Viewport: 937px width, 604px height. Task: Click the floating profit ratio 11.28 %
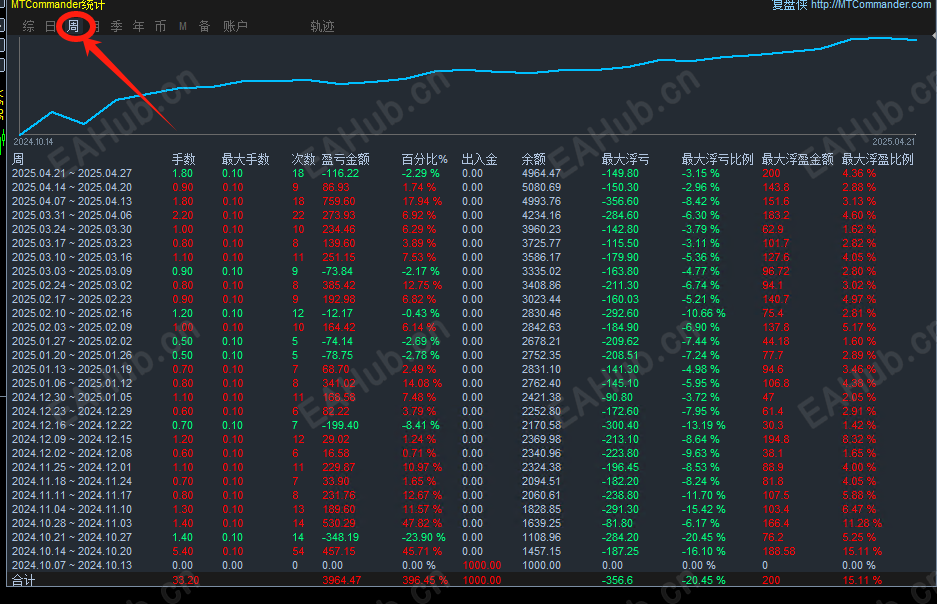click(862, 523)
